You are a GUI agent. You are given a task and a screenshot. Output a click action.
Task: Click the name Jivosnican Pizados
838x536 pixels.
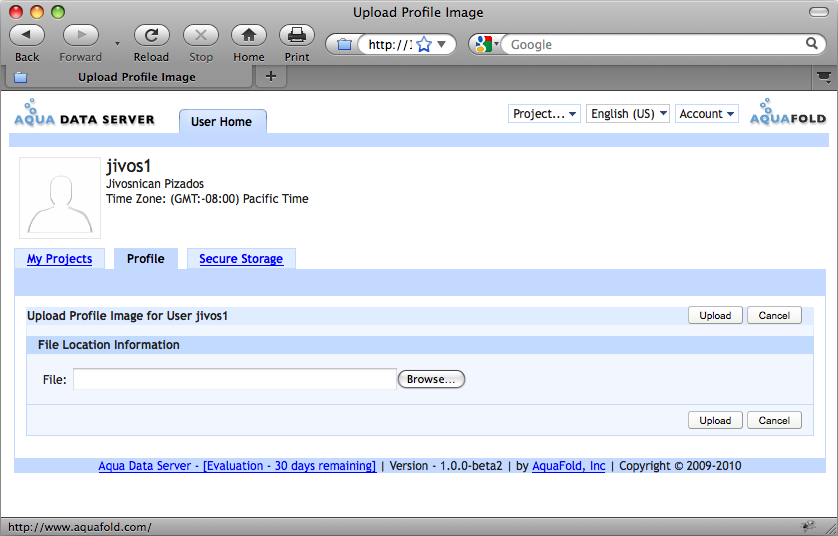tap(155, 184)
